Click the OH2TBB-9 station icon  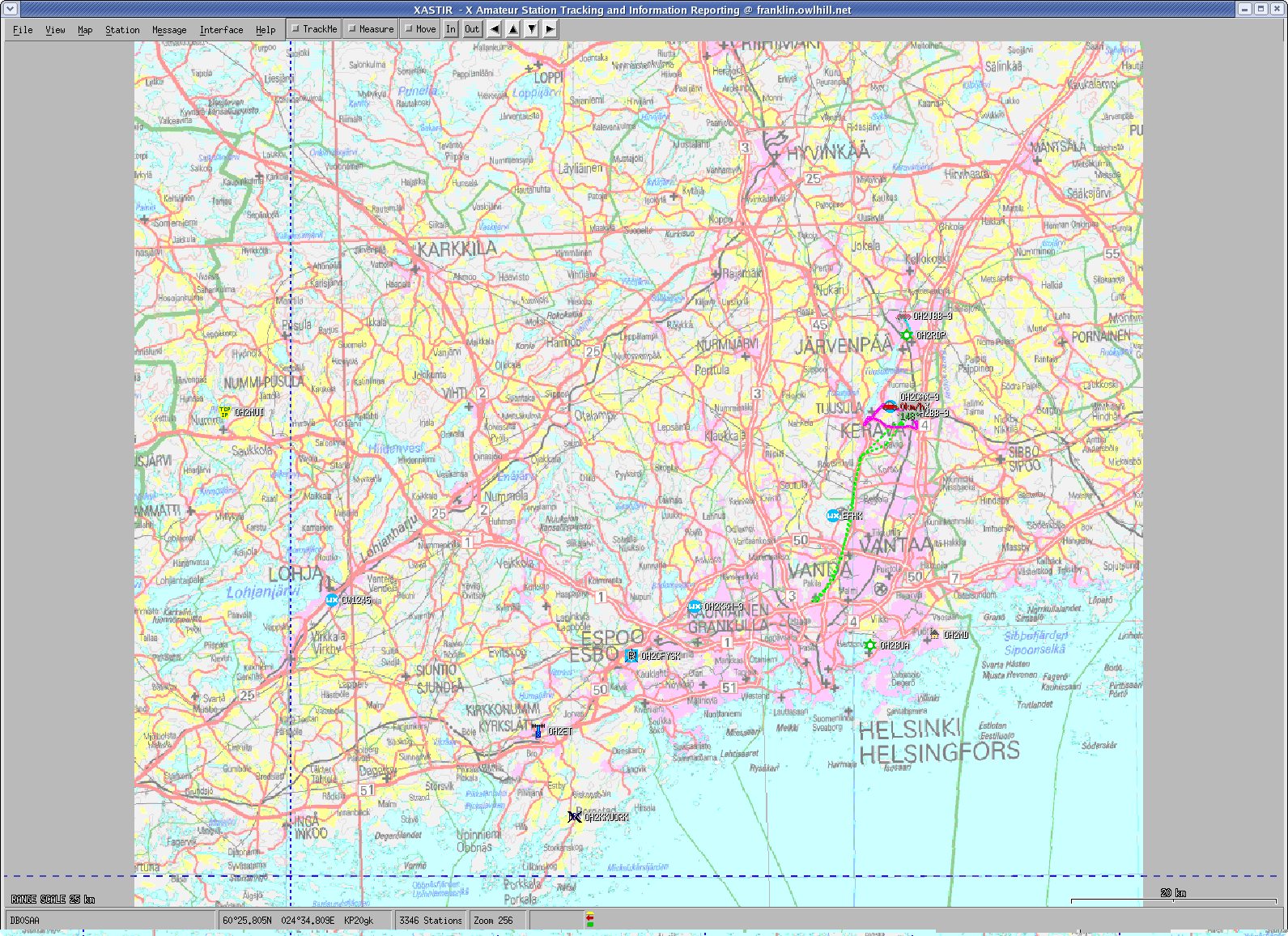pyautogui.click(x=903, y=317)
